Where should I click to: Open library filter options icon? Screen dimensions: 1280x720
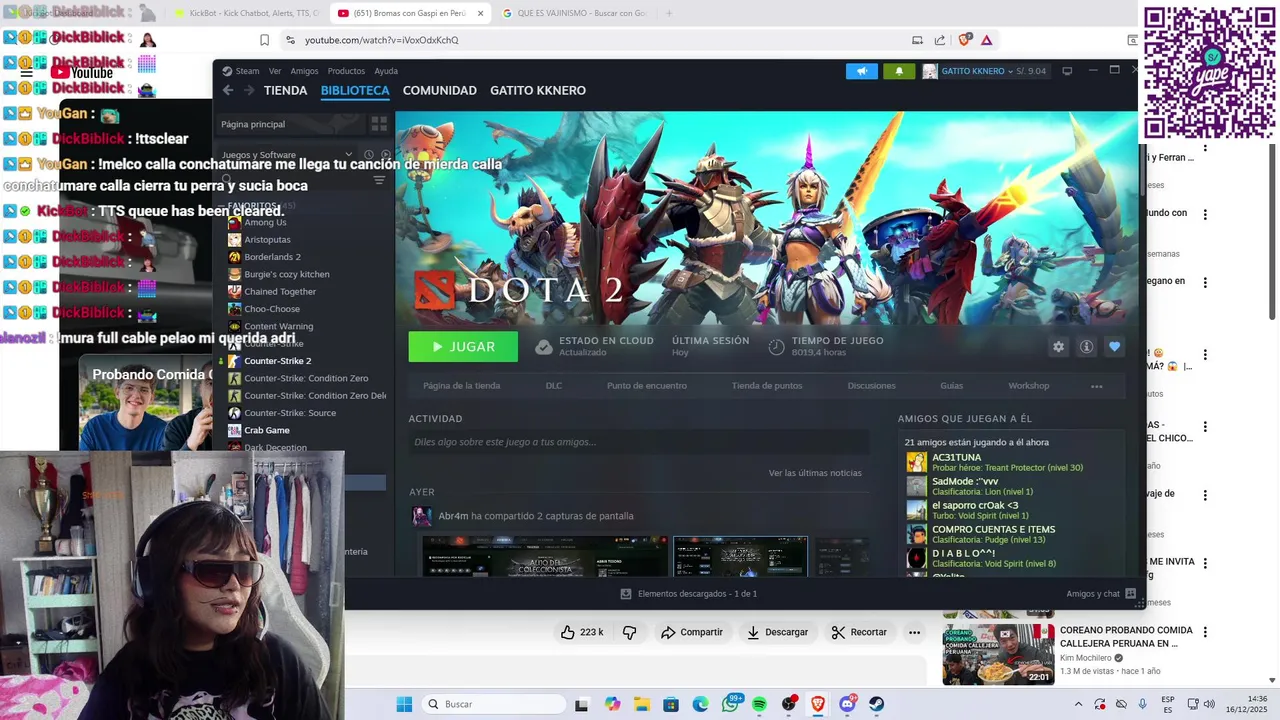379,180
